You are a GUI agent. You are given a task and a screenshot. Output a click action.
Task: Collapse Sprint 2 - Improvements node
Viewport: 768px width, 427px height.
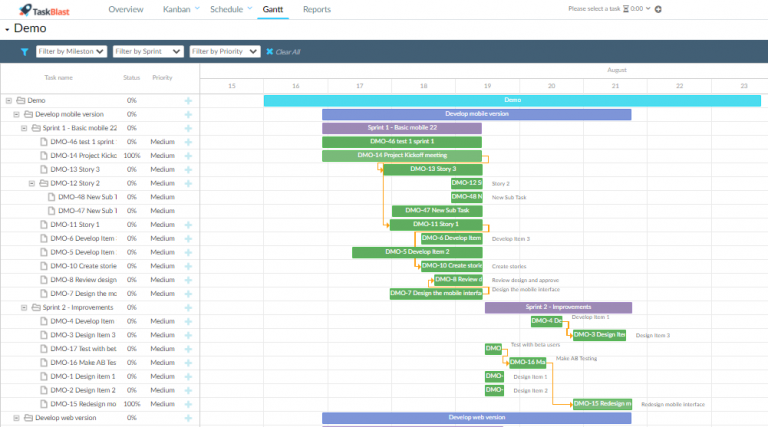(24, 308)
